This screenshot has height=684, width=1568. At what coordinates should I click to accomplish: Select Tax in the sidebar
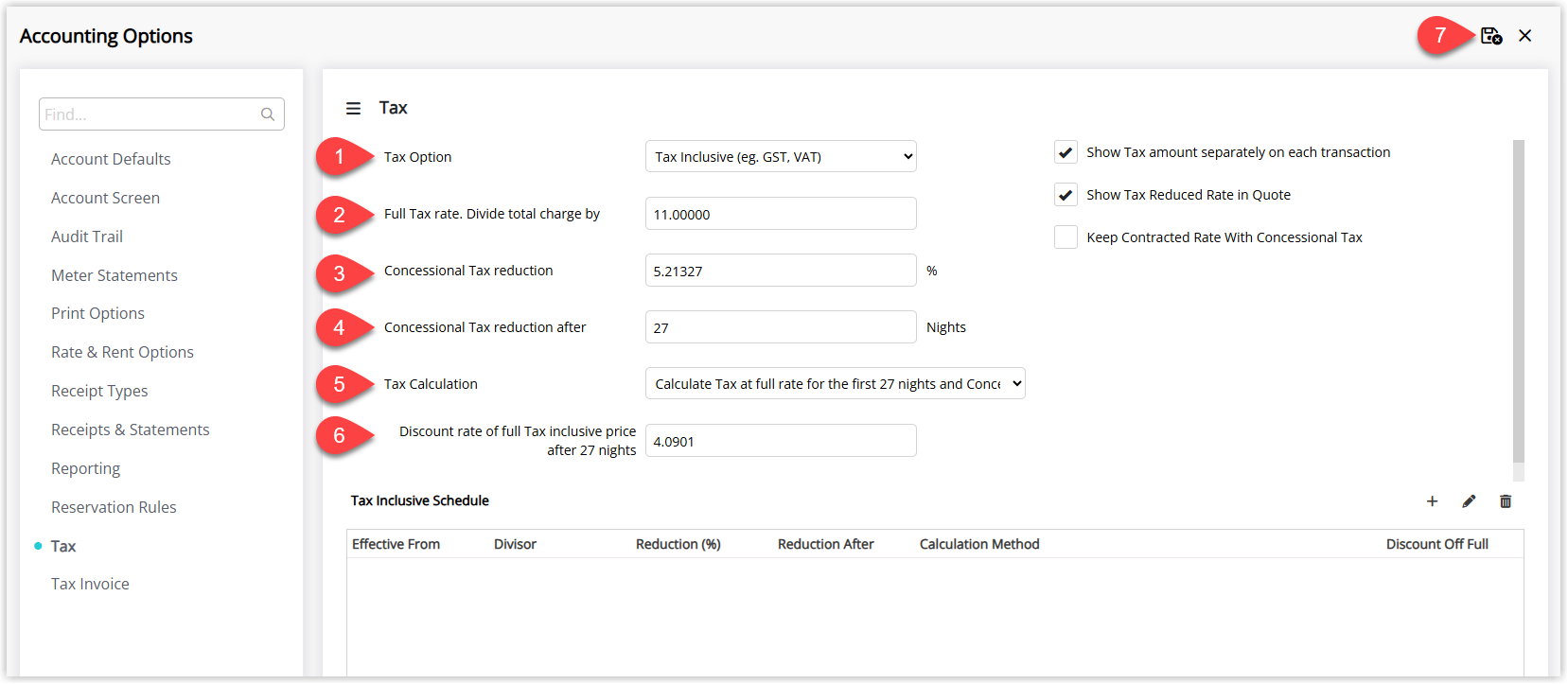(63, 546)
